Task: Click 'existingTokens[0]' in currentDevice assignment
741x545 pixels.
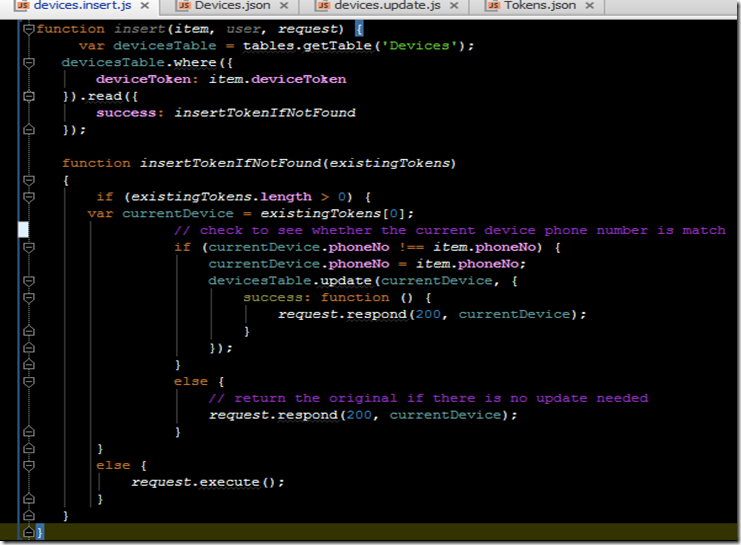Action: (333, 214)
